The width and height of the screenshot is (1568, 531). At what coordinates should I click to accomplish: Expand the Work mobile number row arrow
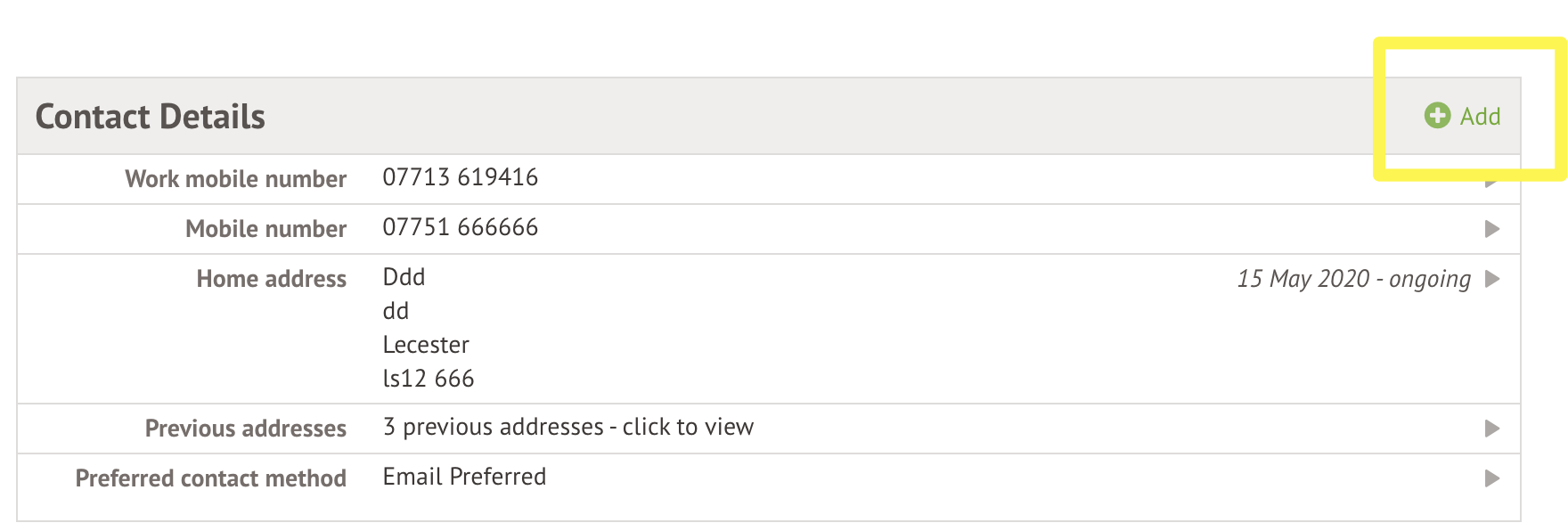(1491, 184)
